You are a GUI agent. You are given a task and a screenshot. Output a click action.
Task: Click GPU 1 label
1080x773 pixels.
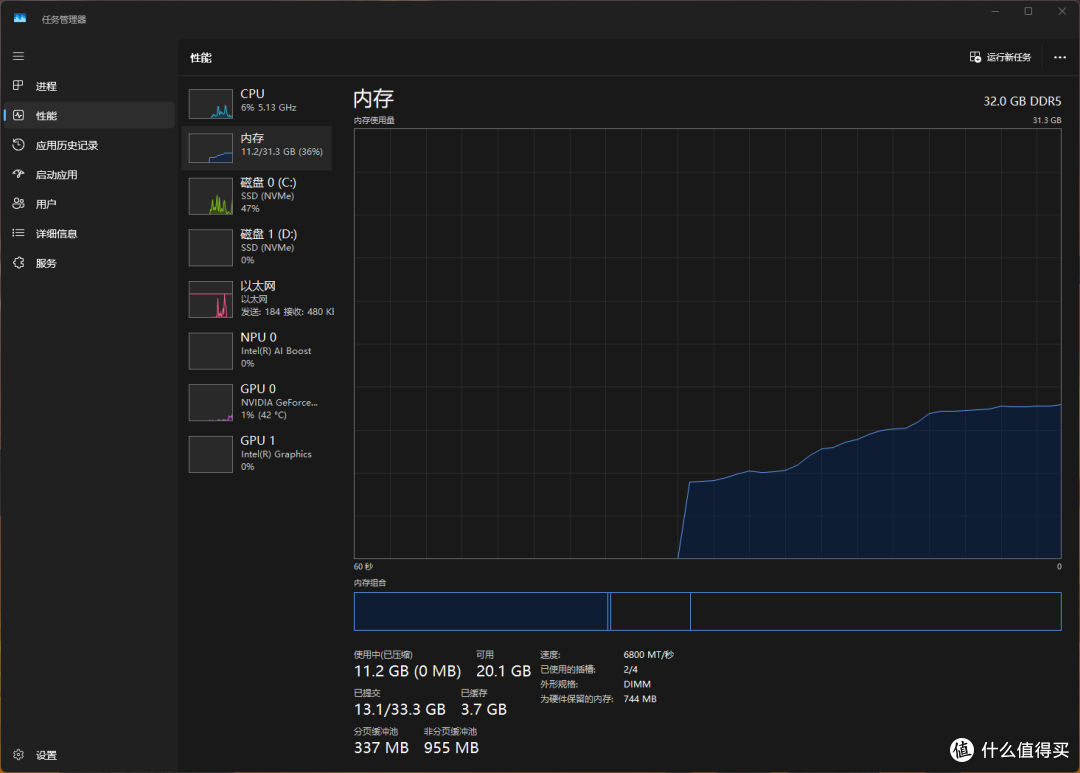point(258,440)
